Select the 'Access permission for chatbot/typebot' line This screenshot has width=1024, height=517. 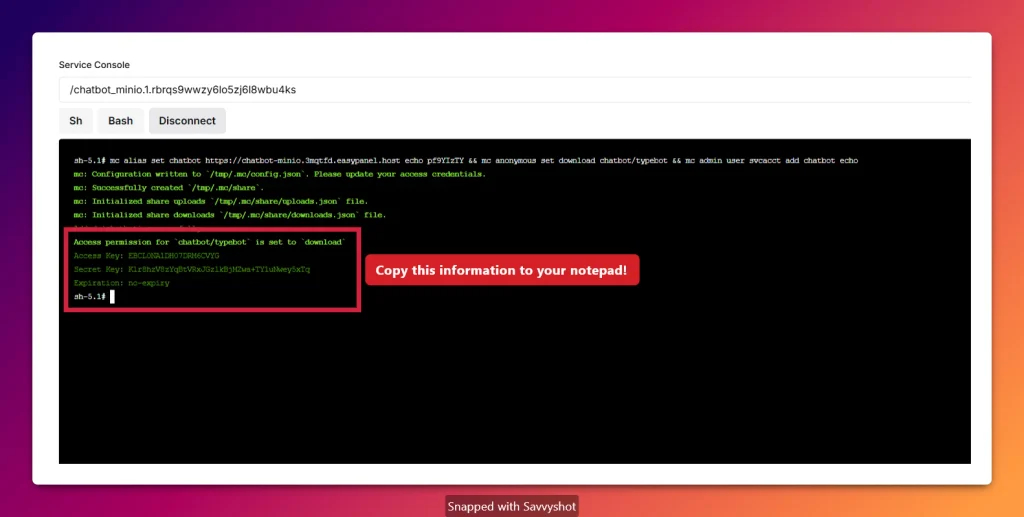pos(209,242)
